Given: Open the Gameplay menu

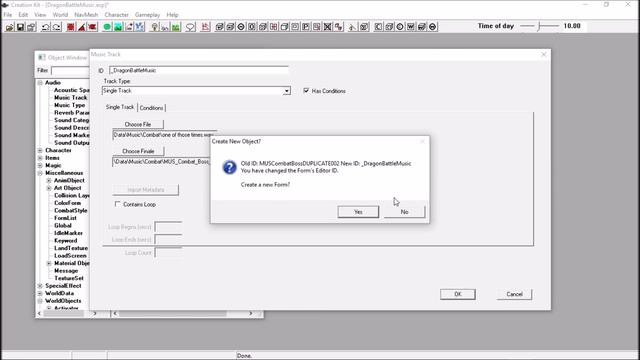Looking at the screenshot, I should [147, 15].
